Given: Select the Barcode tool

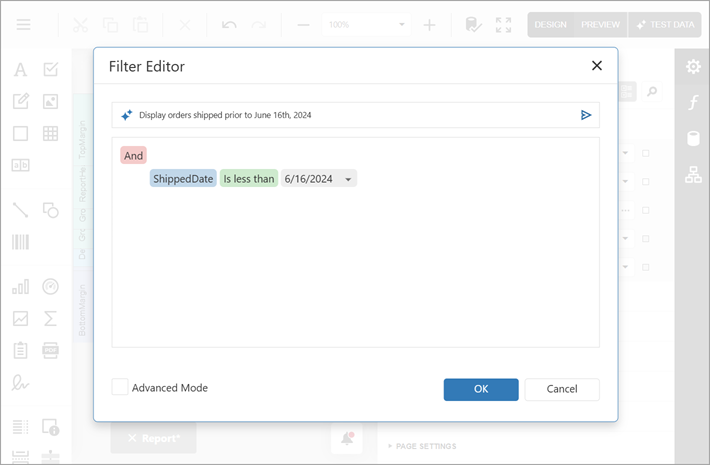Looking at the screenshot, I should (20, 242).
